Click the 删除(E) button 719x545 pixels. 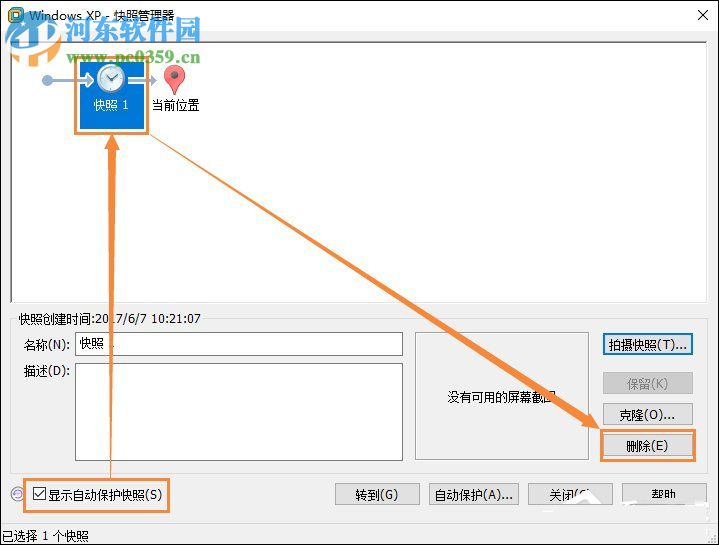tap(647, 446)
